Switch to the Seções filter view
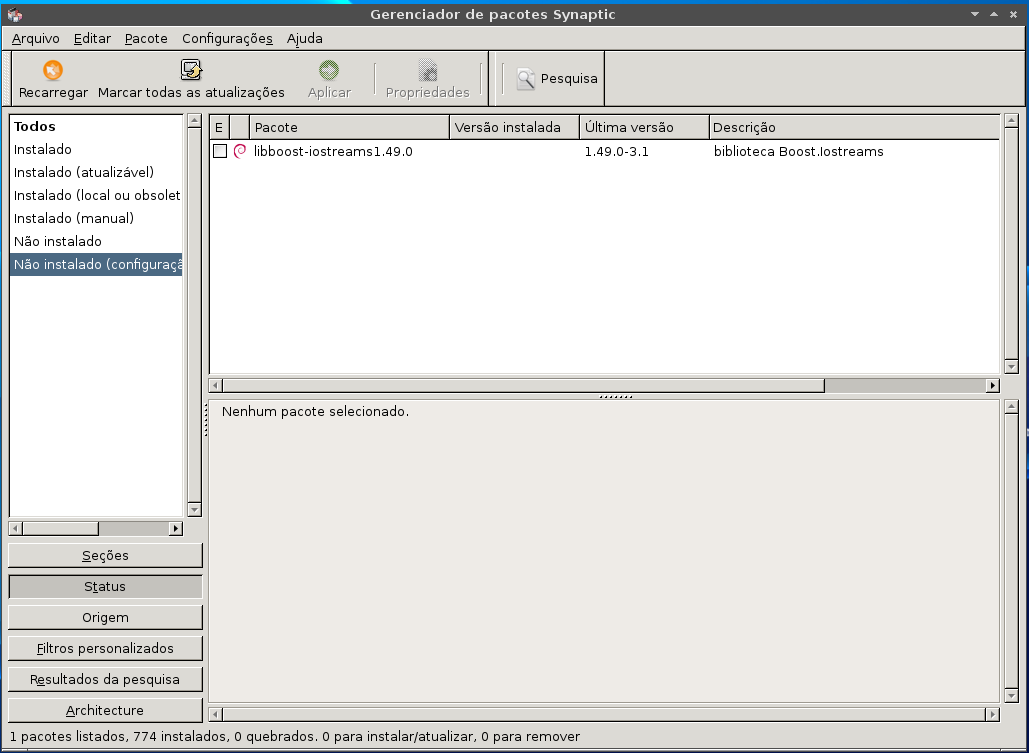1029x753 pixels. point(105,555)
